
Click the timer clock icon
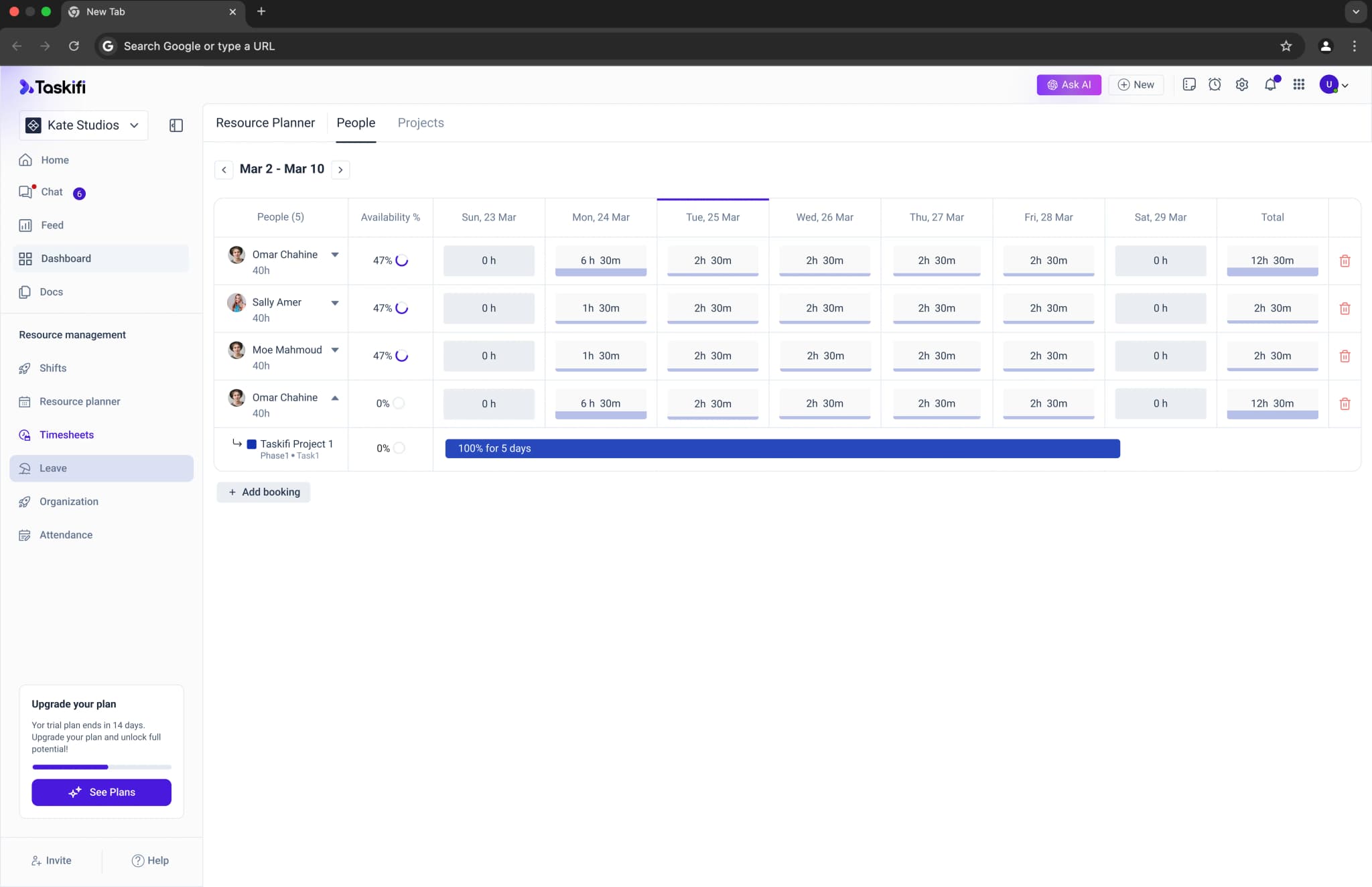click(x=1215, y=84)
